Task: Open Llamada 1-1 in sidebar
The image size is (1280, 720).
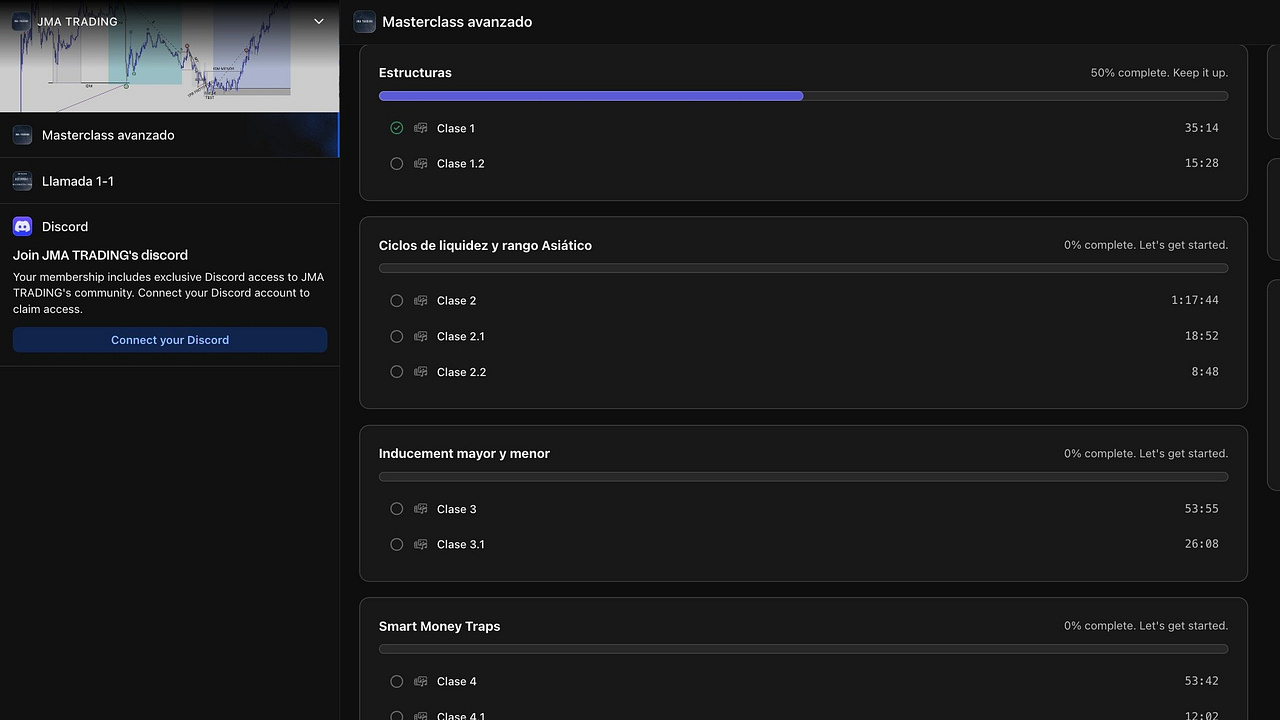Action: coord(169,181)
